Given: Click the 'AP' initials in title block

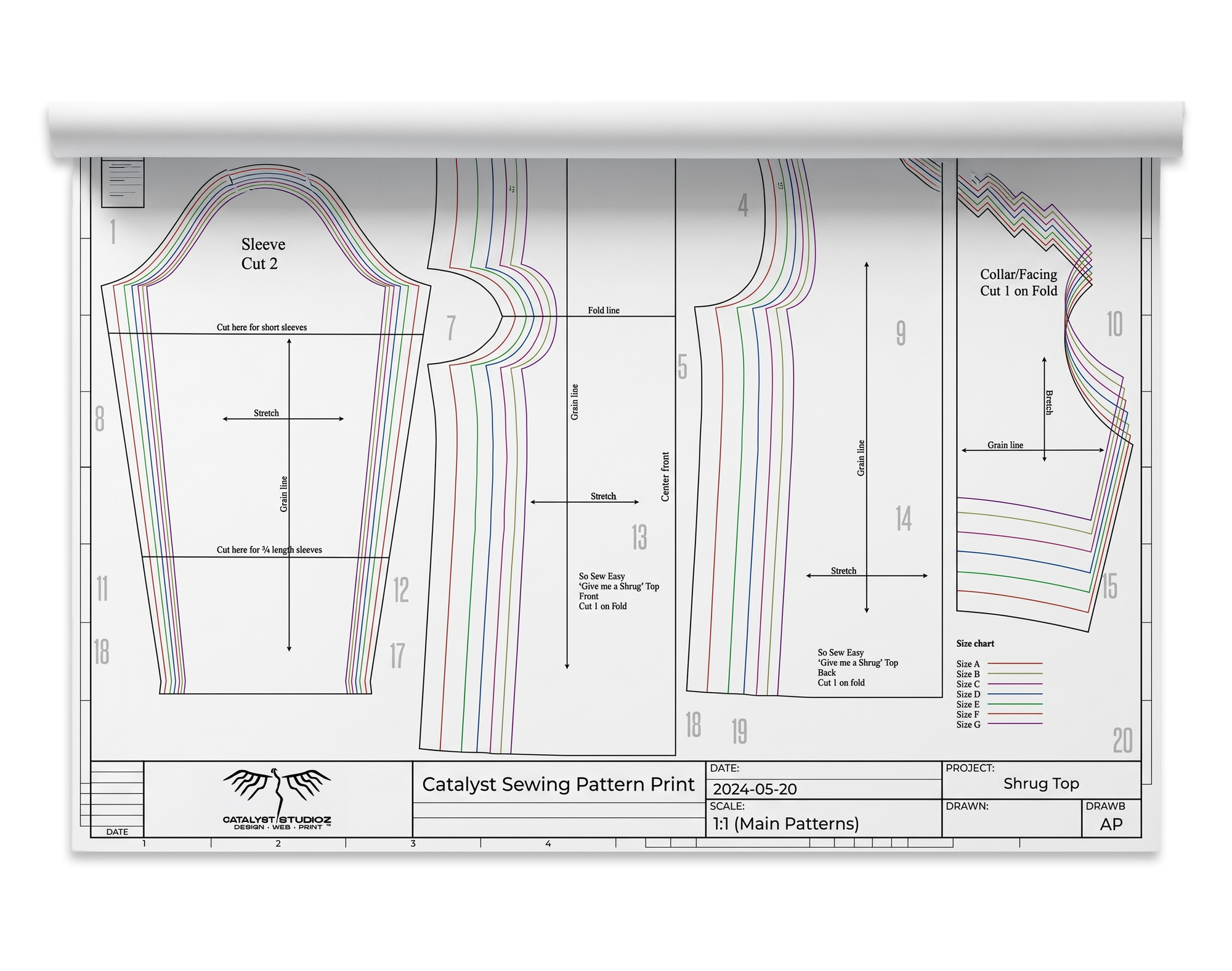Looking at the screenshot, I should 1111,824.
